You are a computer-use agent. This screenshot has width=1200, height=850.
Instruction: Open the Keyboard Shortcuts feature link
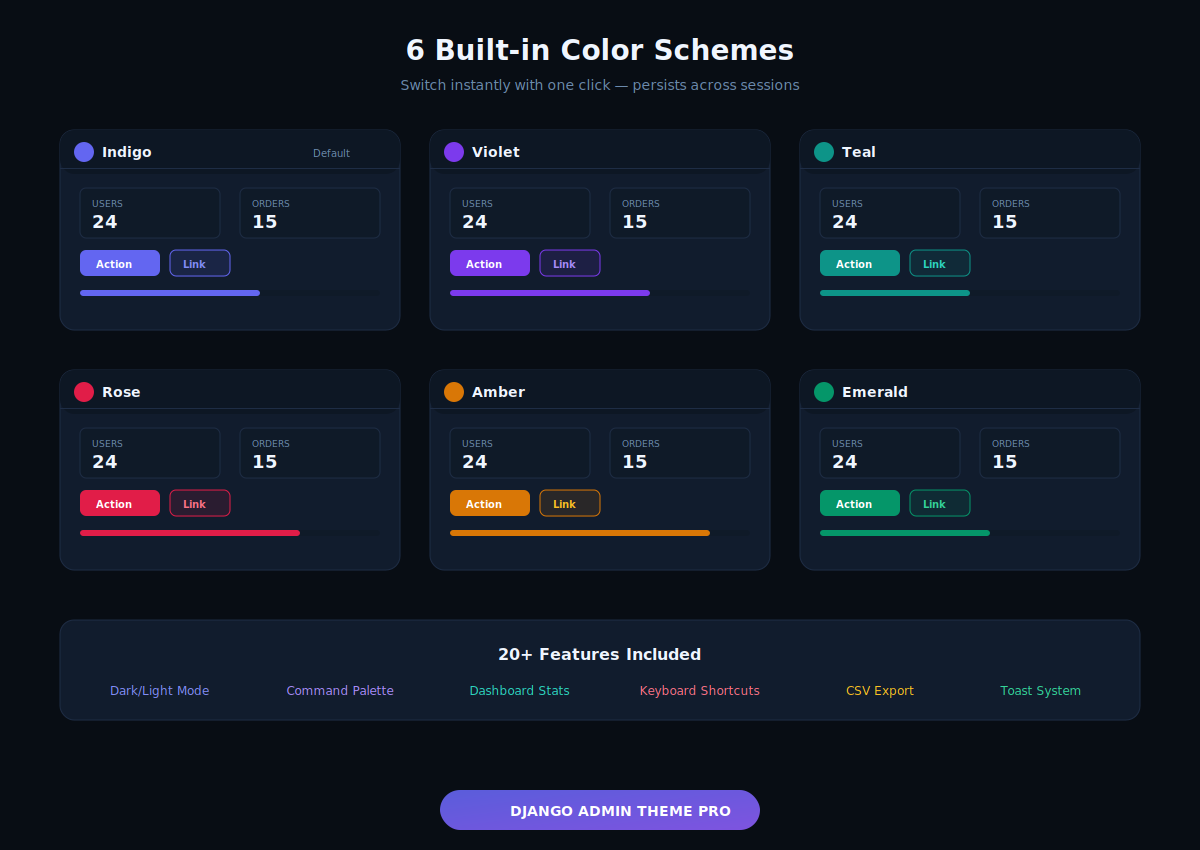coord(699,690)
